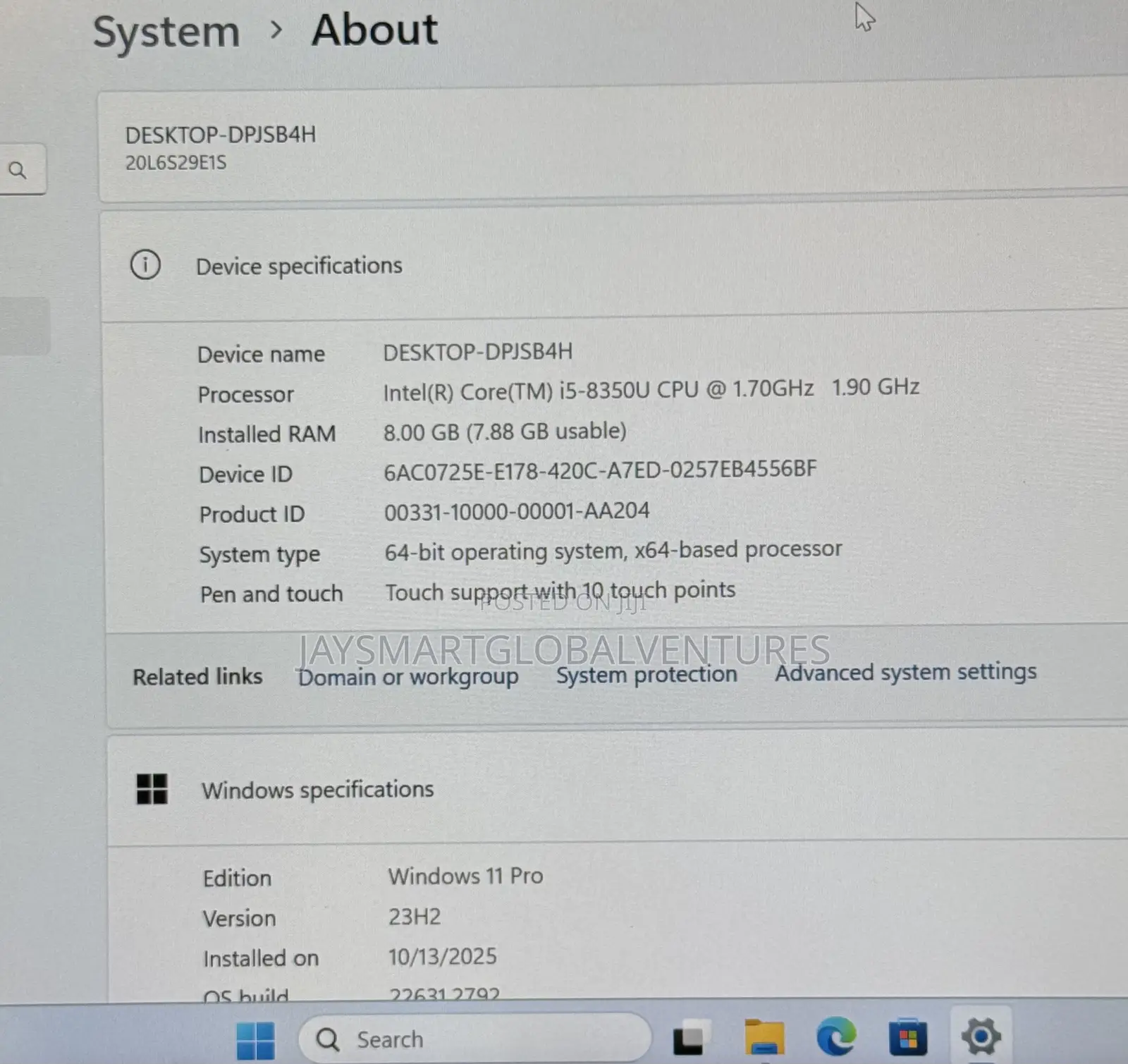Open Microsoft Store from the taskbar
The height and width of the screenshot is (1064, 1128).
(908, 1038)
